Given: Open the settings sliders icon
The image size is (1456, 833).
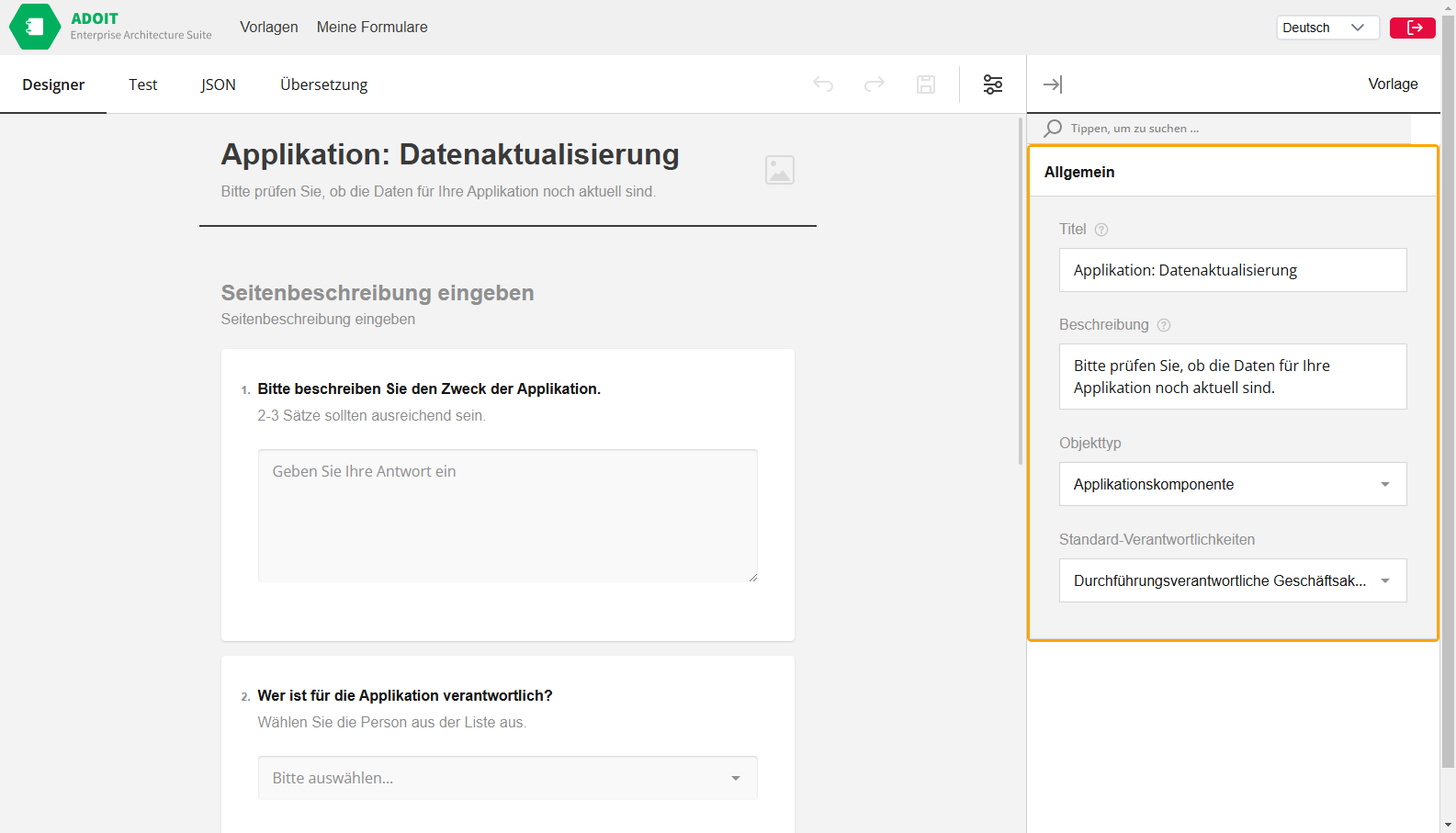Looking at the screenshot, I should click(993, 84).
